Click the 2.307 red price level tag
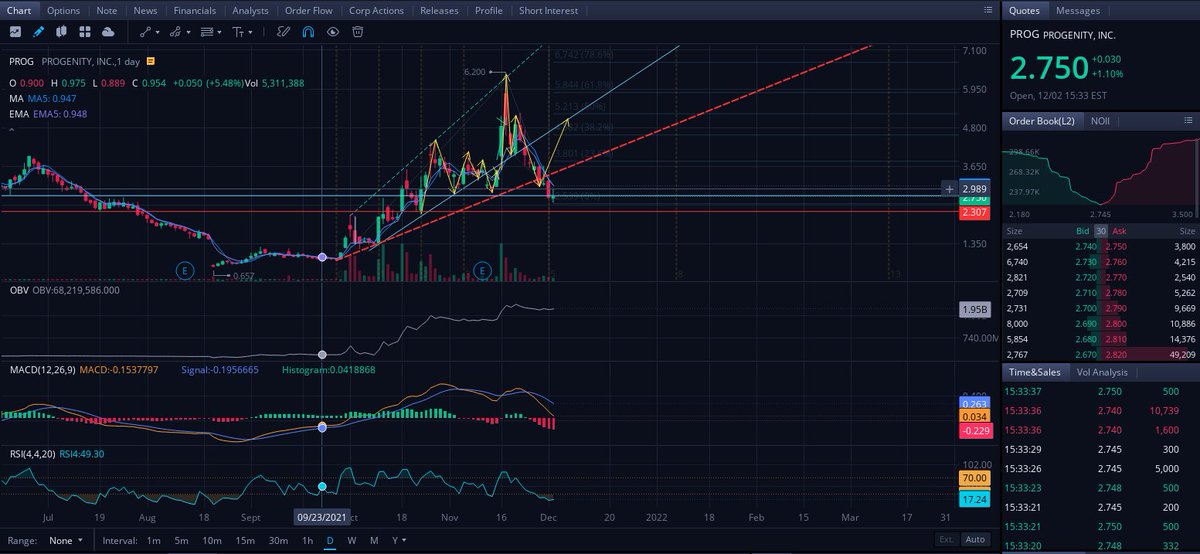 click(x=974, y=213)
